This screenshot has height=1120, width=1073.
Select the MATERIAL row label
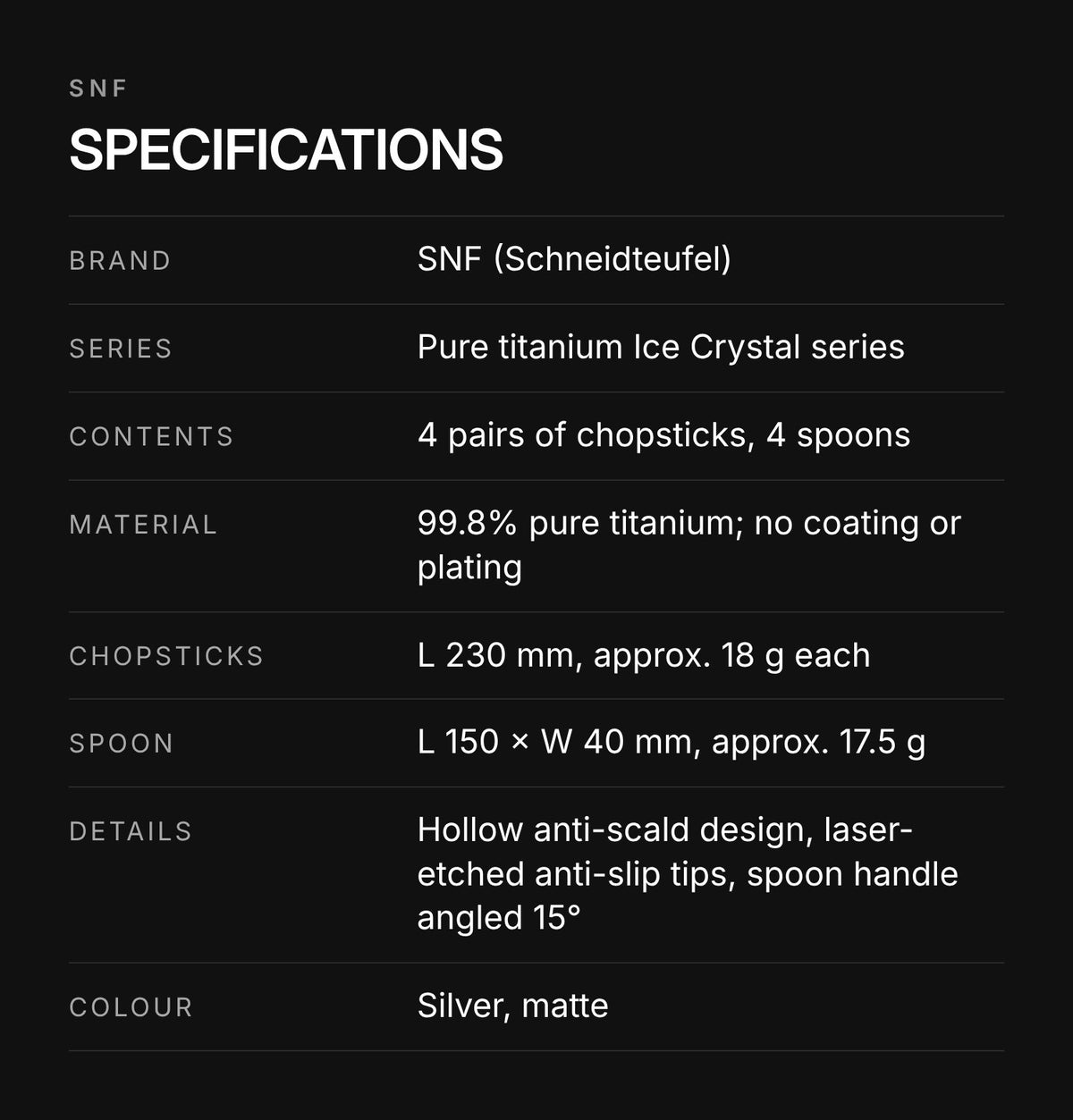tap(143, 524)
